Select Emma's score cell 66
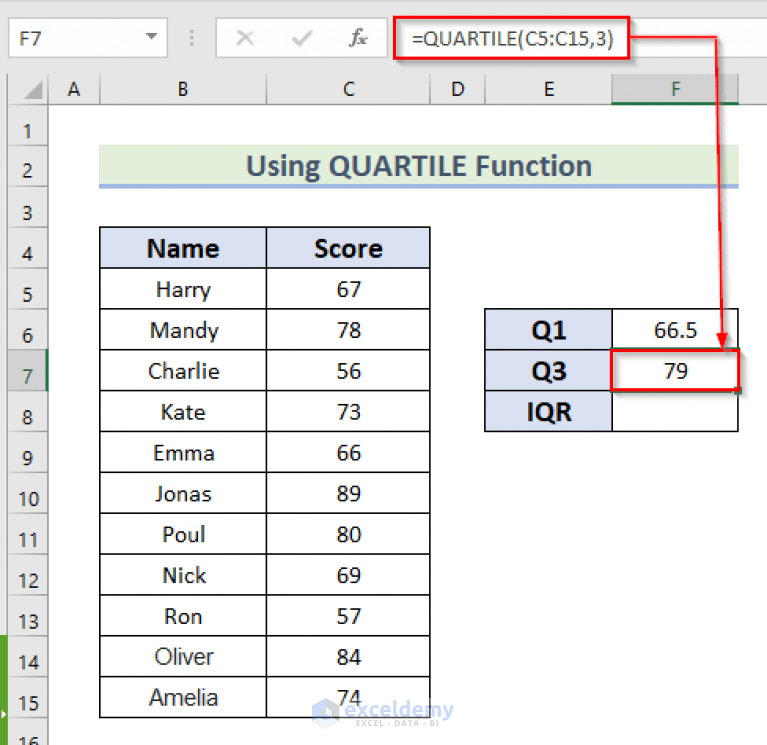This screenshot has width=767, height=745. click(348, 452)
